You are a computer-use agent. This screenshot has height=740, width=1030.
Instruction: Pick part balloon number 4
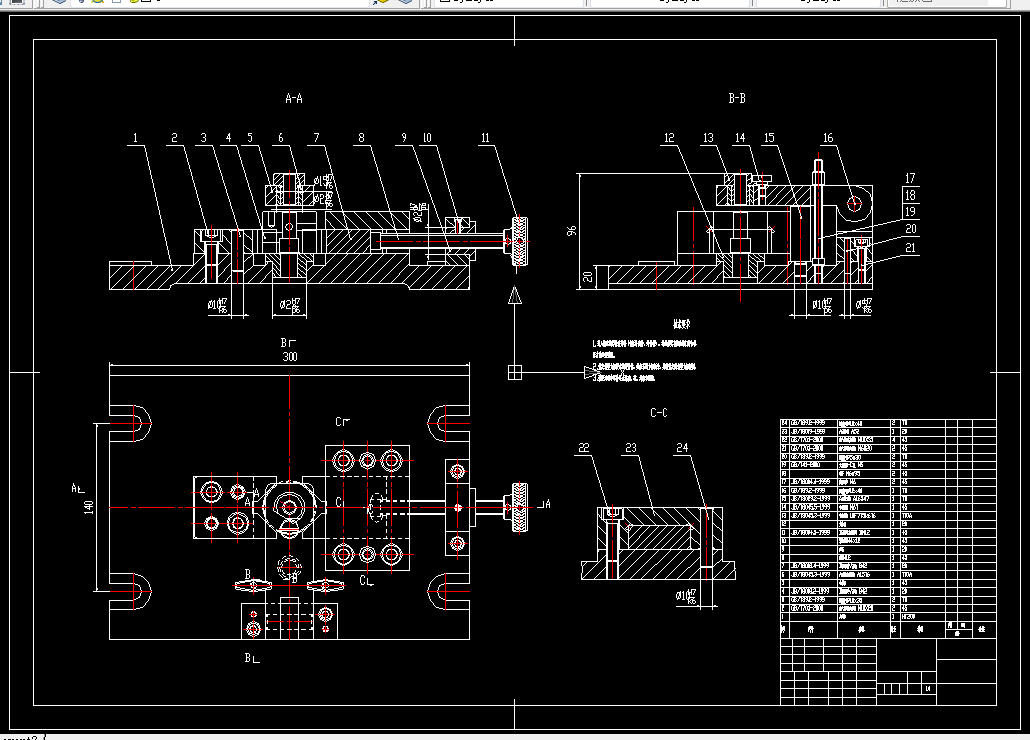[x=229, y=138]
